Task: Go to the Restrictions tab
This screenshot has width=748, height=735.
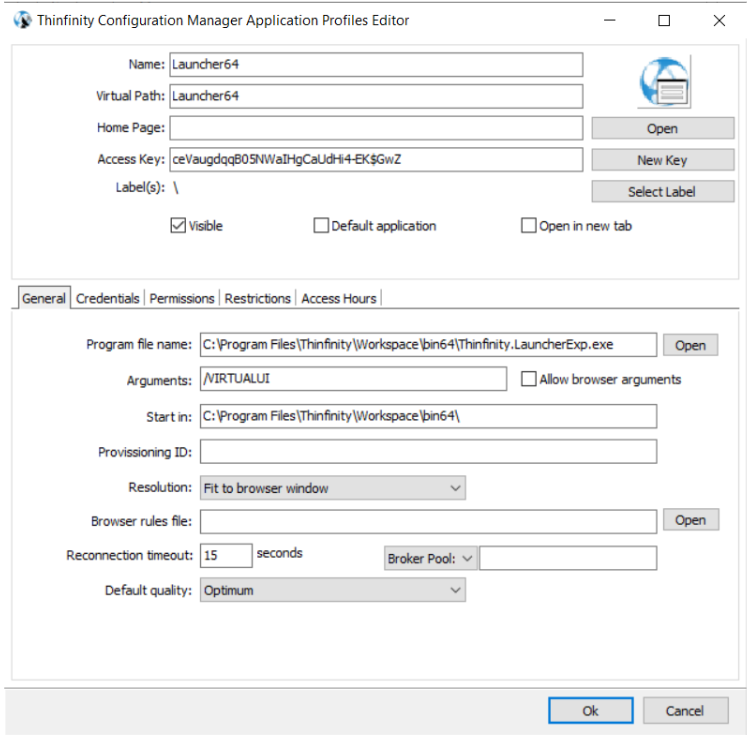Action: coord(258,299)
